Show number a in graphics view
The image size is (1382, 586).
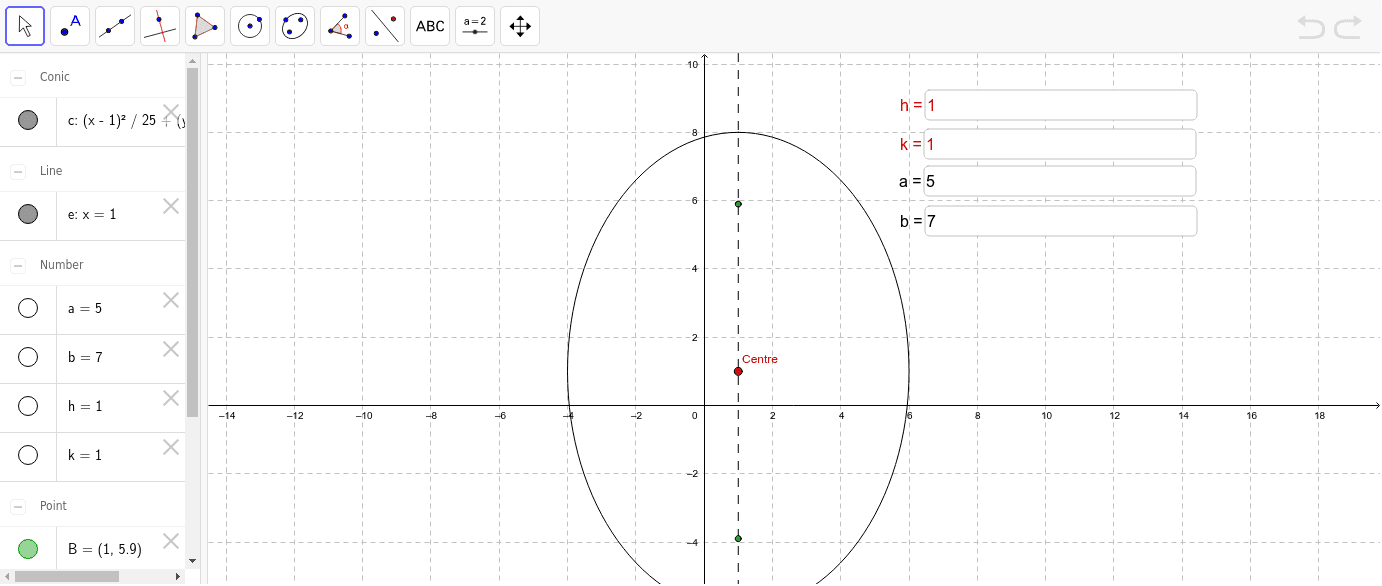click(28, 308)
